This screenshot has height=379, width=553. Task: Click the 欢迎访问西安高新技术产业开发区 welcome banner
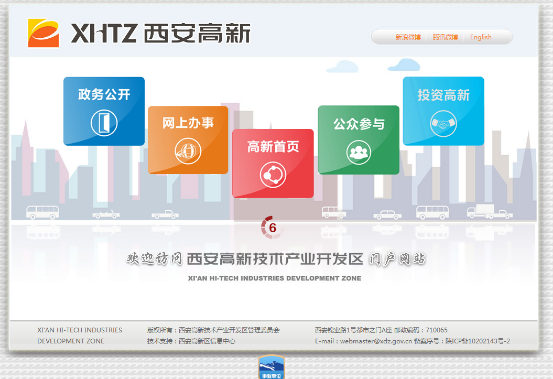[x=276, y=259]
